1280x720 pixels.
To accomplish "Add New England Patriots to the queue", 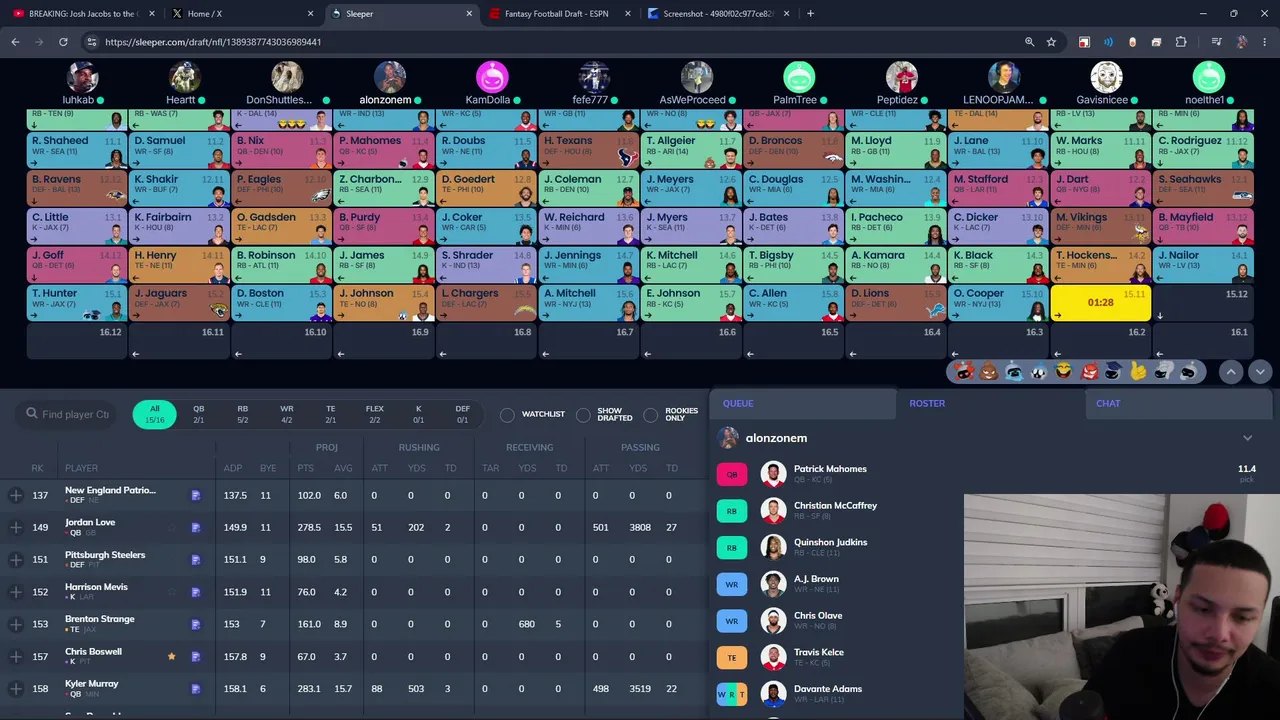I will tap(15, 495).
